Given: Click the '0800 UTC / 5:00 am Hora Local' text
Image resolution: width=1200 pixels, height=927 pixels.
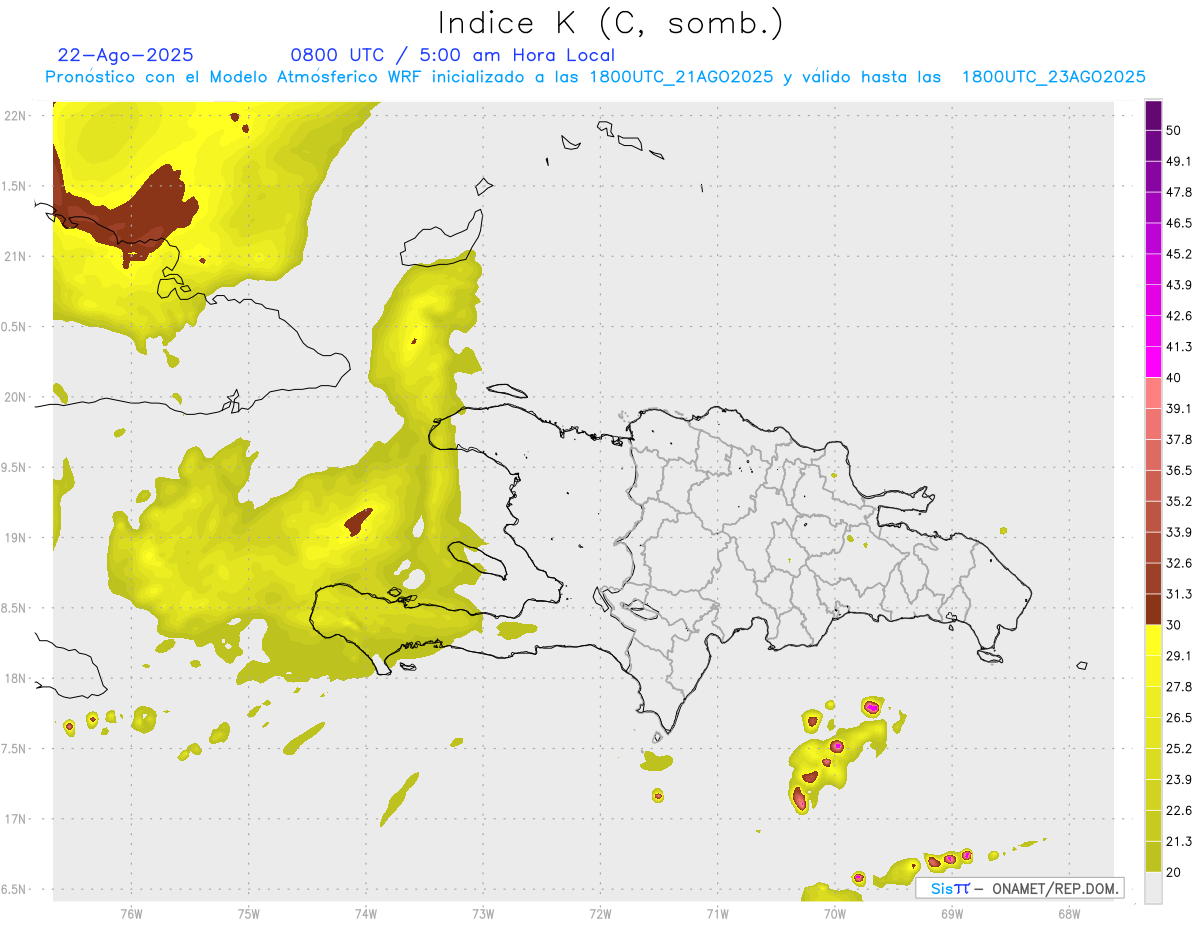Looking at the screenshot, I should [452, 55].
